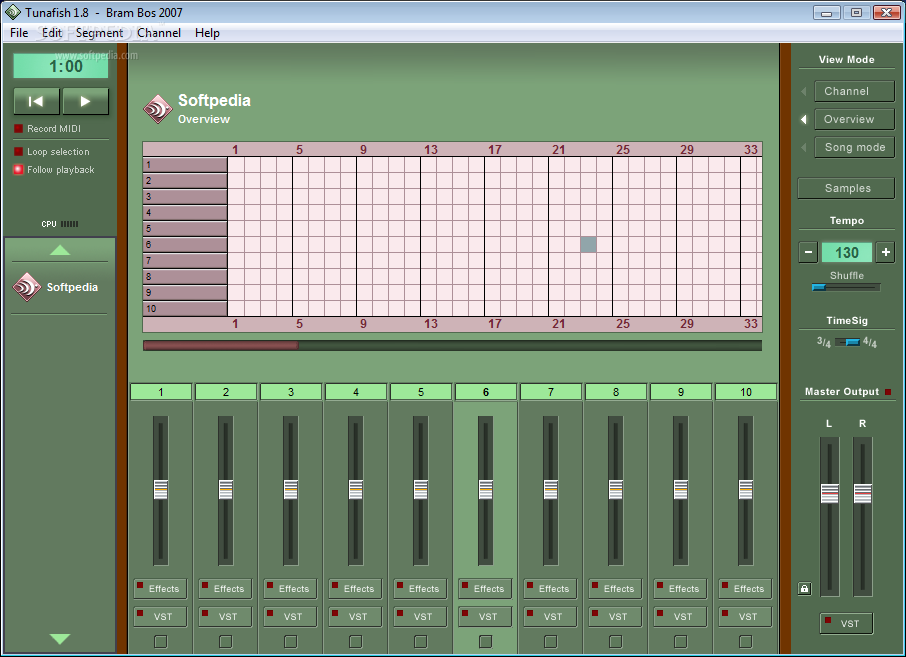Viewport: 906px width, 657px height.
Task: Tick the checkbox under channel 6
Action: tap(485, 641)
